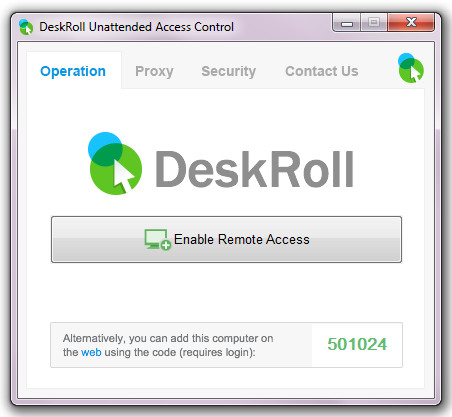Click the disabled maximize window button
452x417 pixels.
click(x=374, y=23)
